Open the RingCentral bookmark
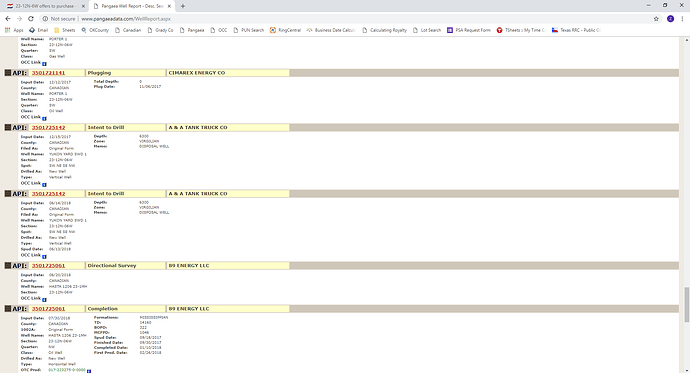The height and width of the screenshot is (373, 690). coord(285,30)
